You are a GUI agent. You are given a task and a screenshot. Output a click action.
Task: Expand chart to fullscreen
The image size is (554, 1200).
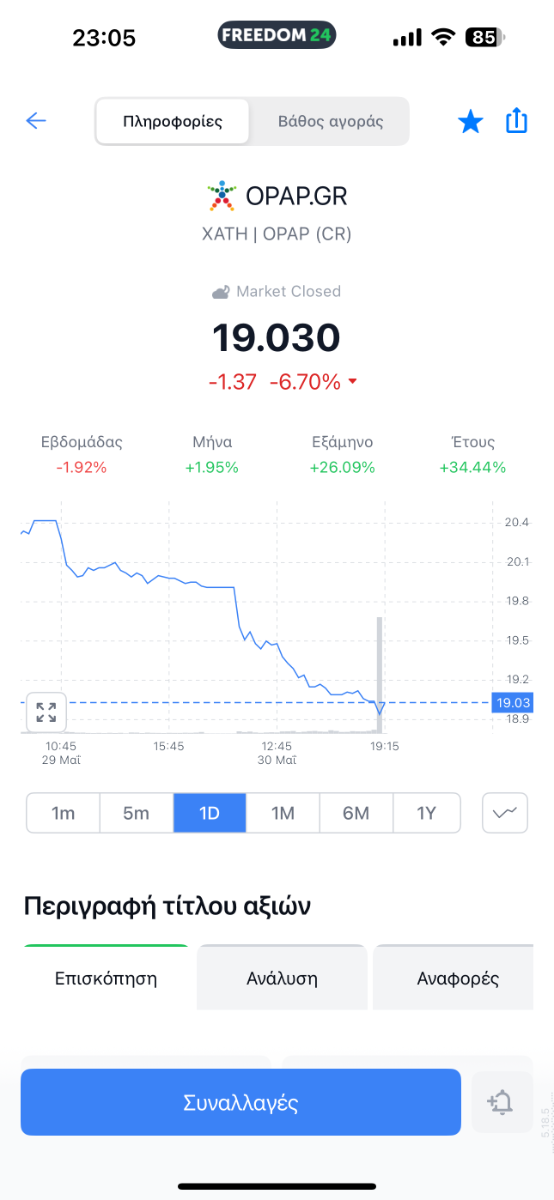pyautogui.click(x=46, y=712)
